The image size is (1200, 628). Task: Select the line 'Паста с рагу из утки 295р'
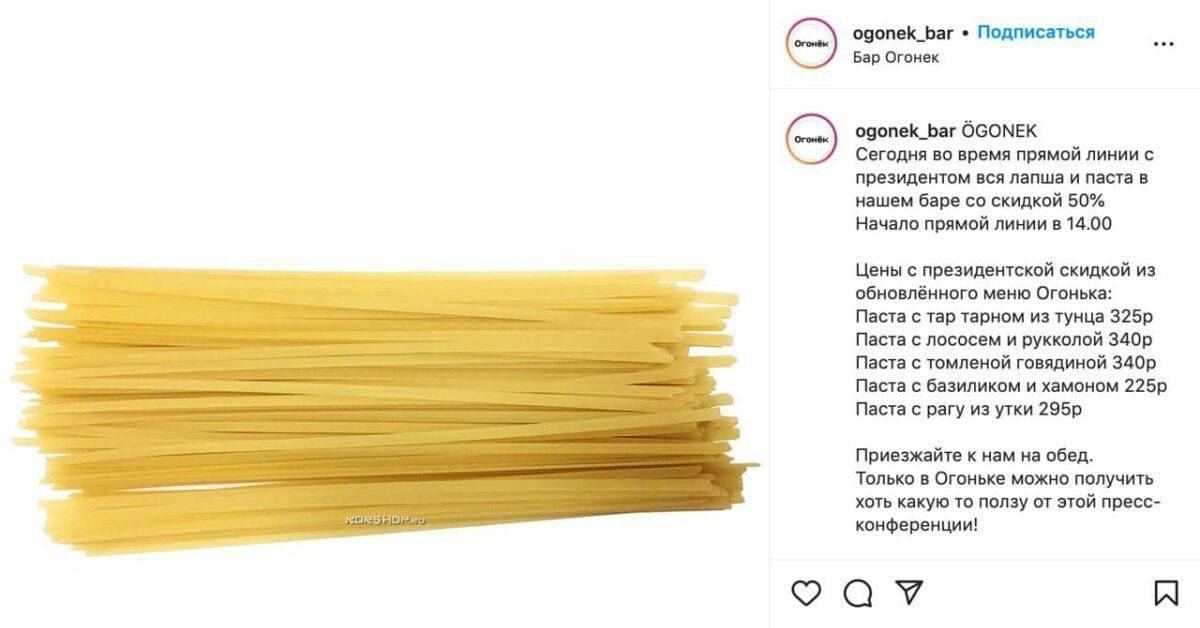coord(969,409)
